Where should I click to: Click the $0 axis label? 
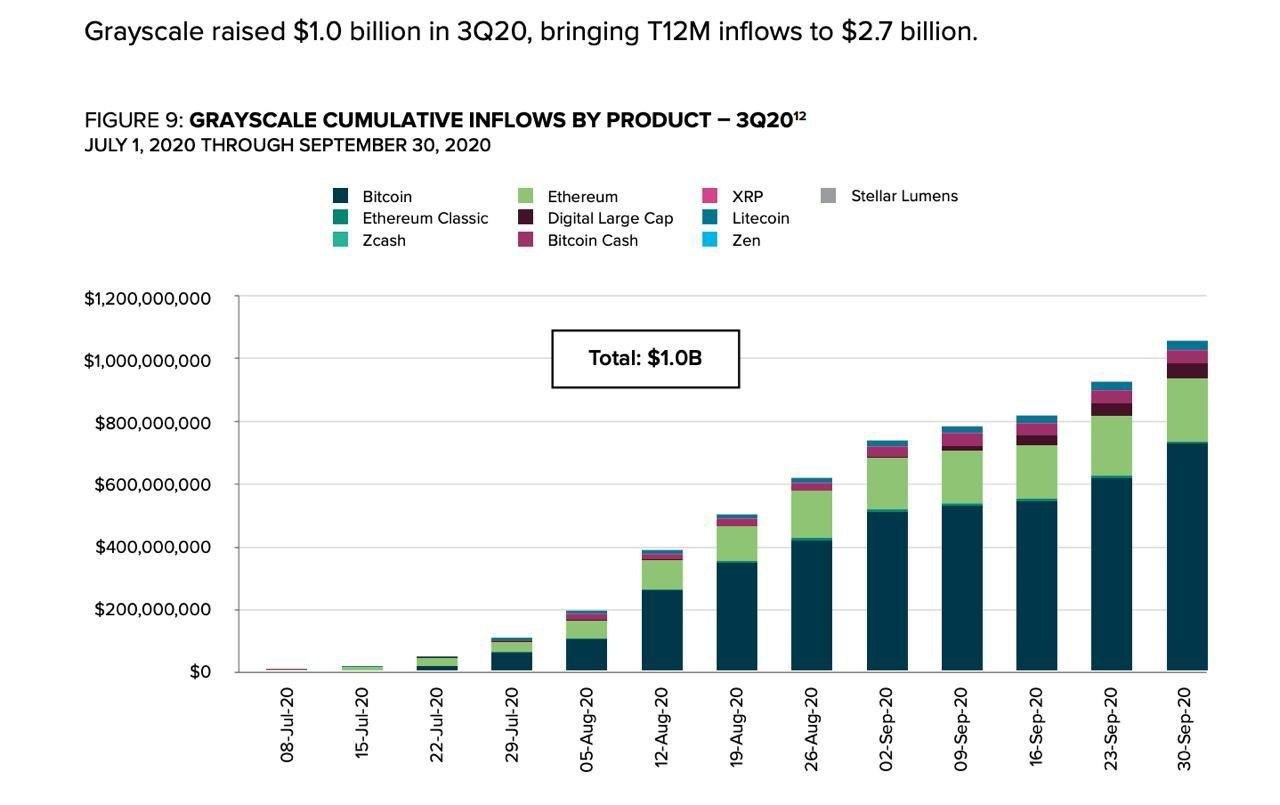[200, 672]
